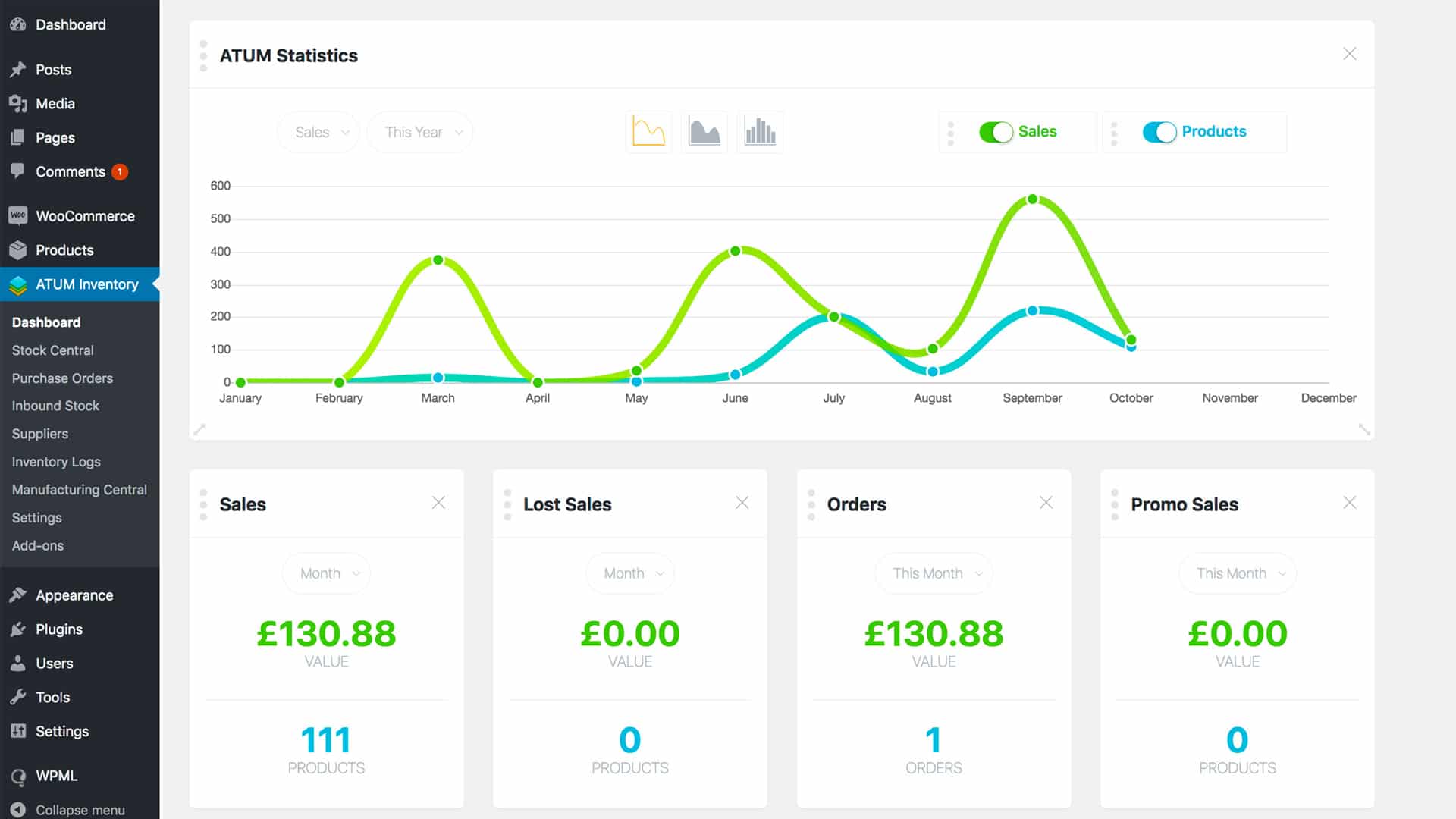Viewport: 1456px width, 819px height.
Task: Toggle the Sales series switch off
Action: pos(996,132)
